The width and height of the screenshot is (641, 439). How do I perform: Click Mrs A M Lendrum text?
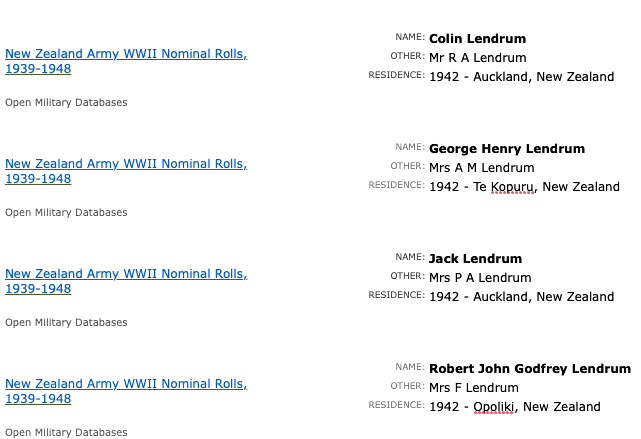[481, 168]
